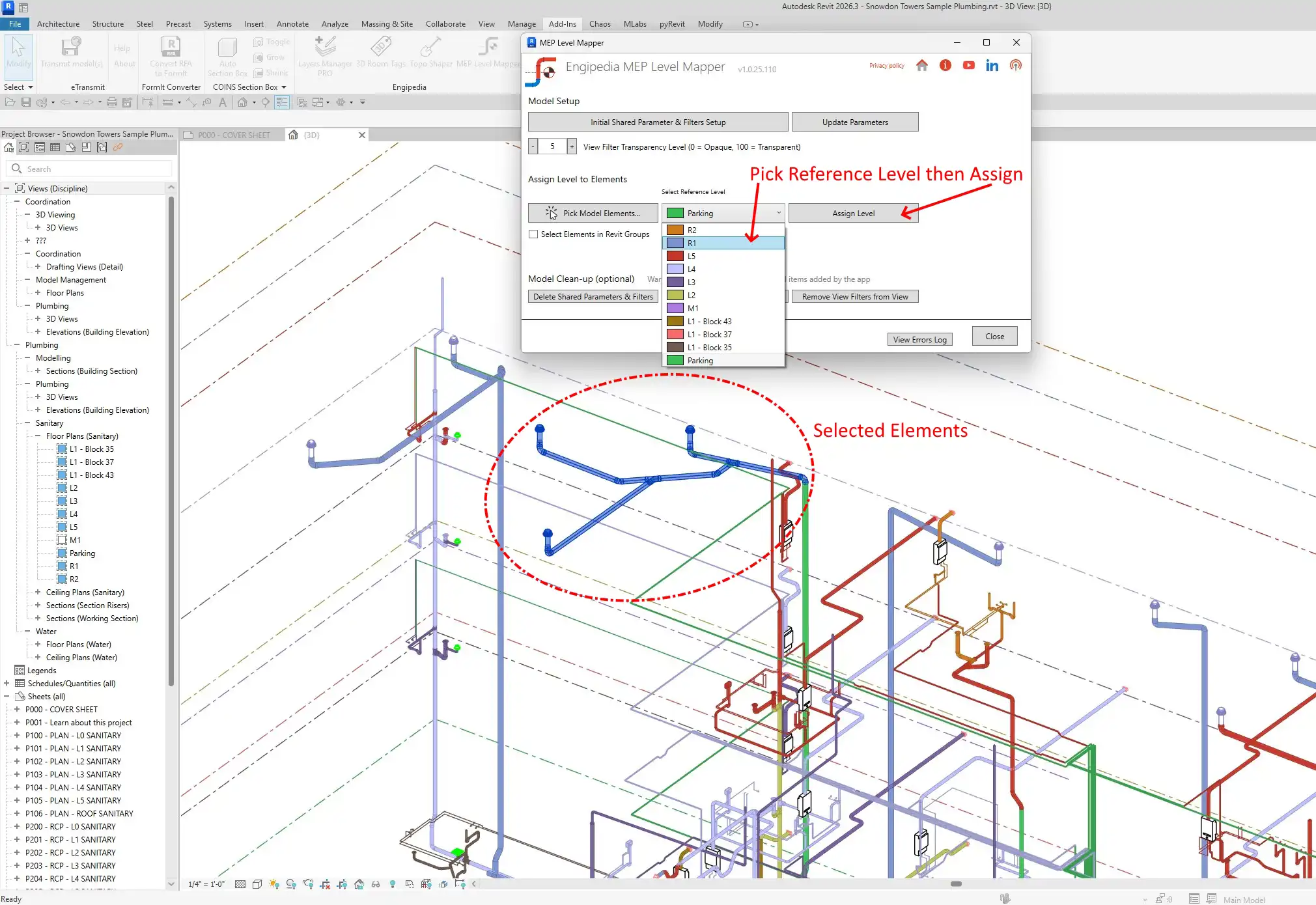Click the home icon in MEP Level Mapper

(x=921, y=65)
